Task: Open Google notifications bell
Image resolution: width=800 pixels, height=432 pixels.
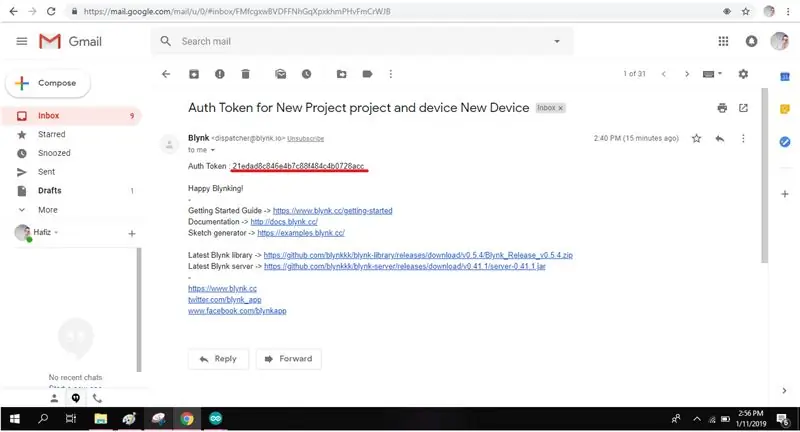Action: click(751, 41)
